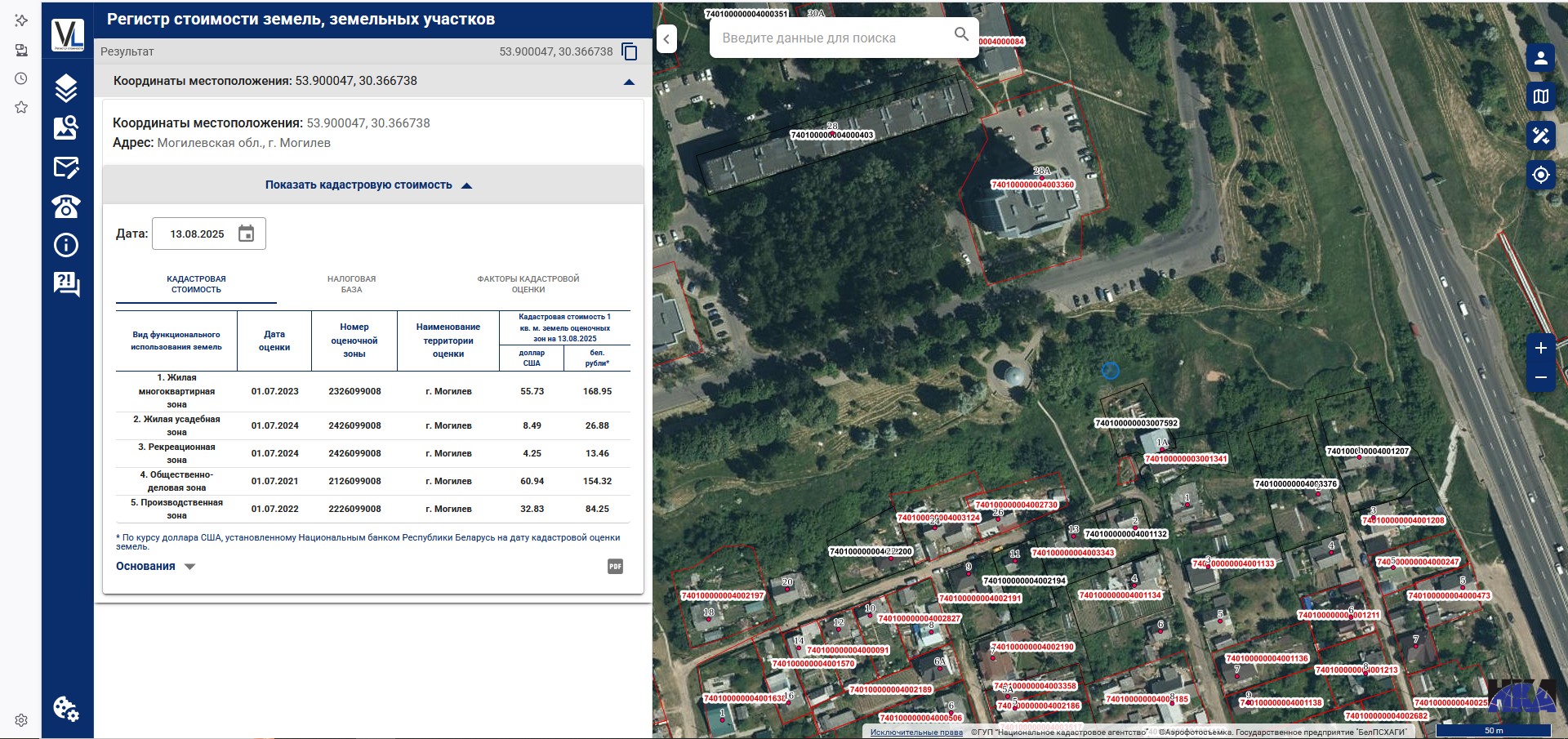Open the write message envelope icon
Image resolution: width=1568 pixels, height=739 pixels.
pyautogui.click(x=66, y=167)
